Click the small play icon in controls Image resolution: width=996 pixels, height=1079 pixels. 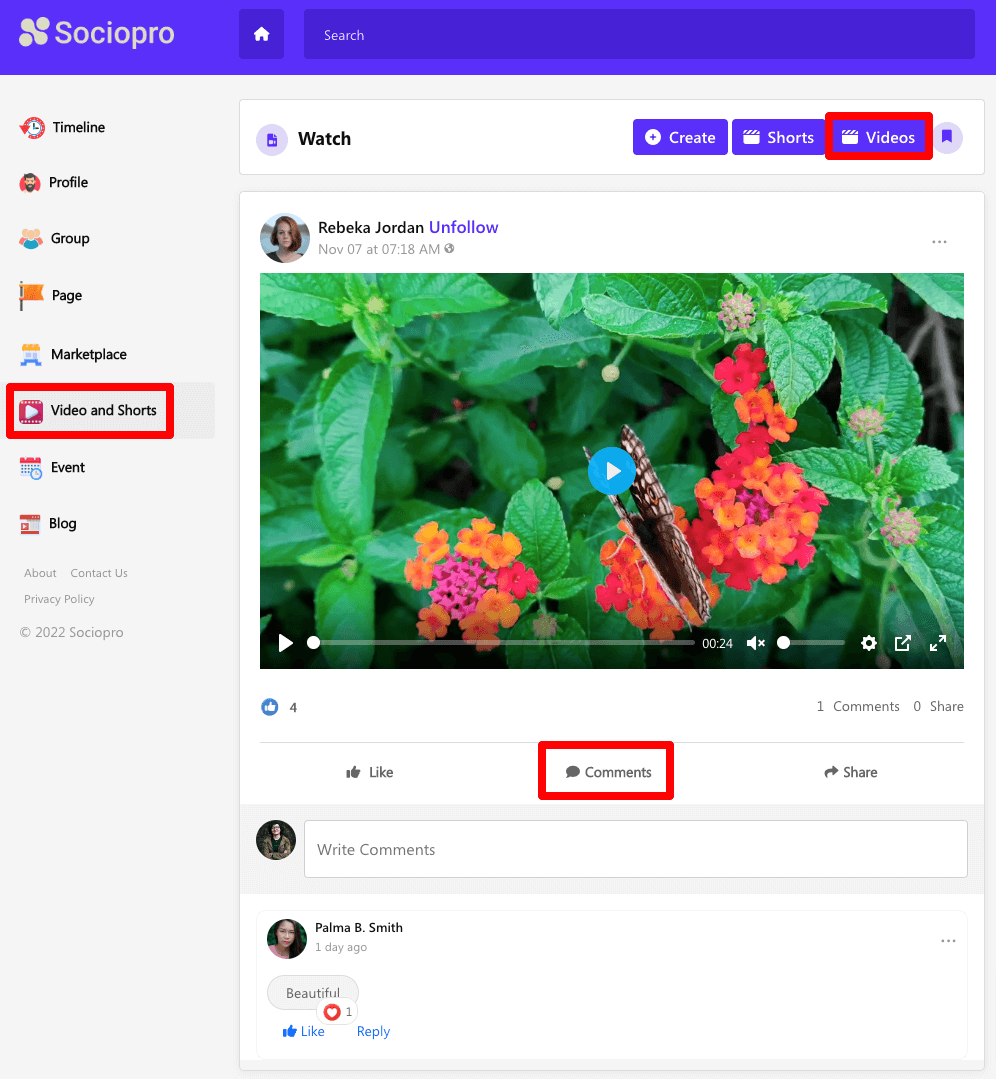286,643
